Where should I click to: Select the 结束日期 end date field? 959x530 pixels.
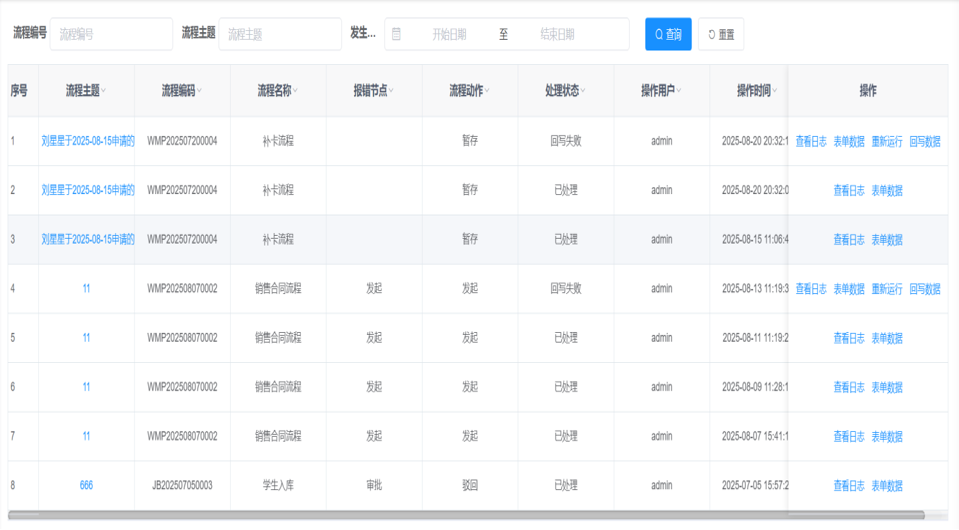tap(557, 34)
